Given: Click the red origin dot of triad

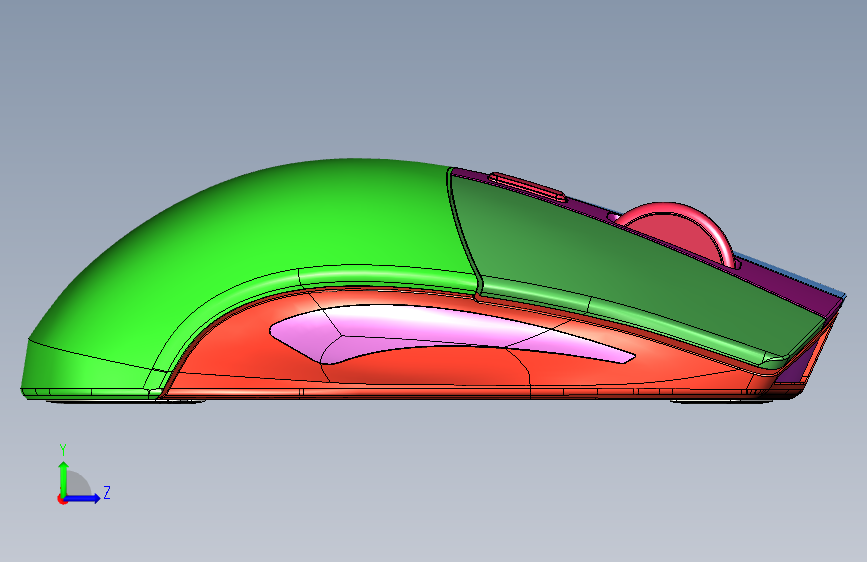Looking at the screenshot, I should pos(62,499).
